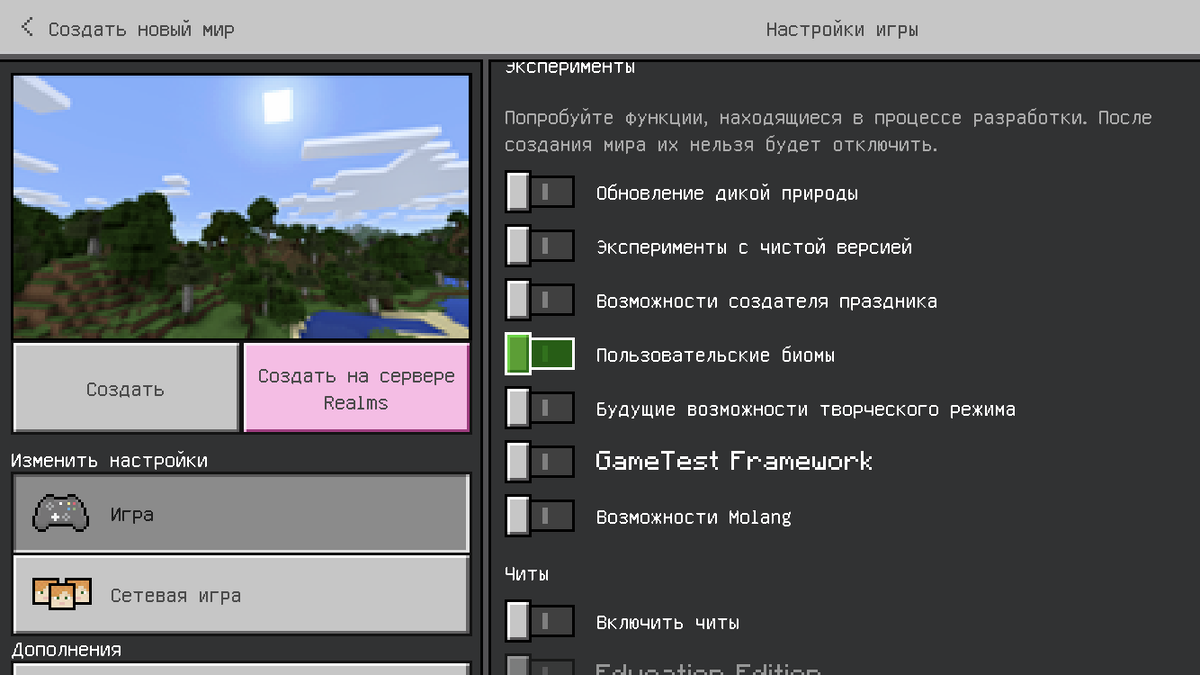Click the Возможности Molang label text
Viewport: 1200px width, 675px height.
click(693, 517)
